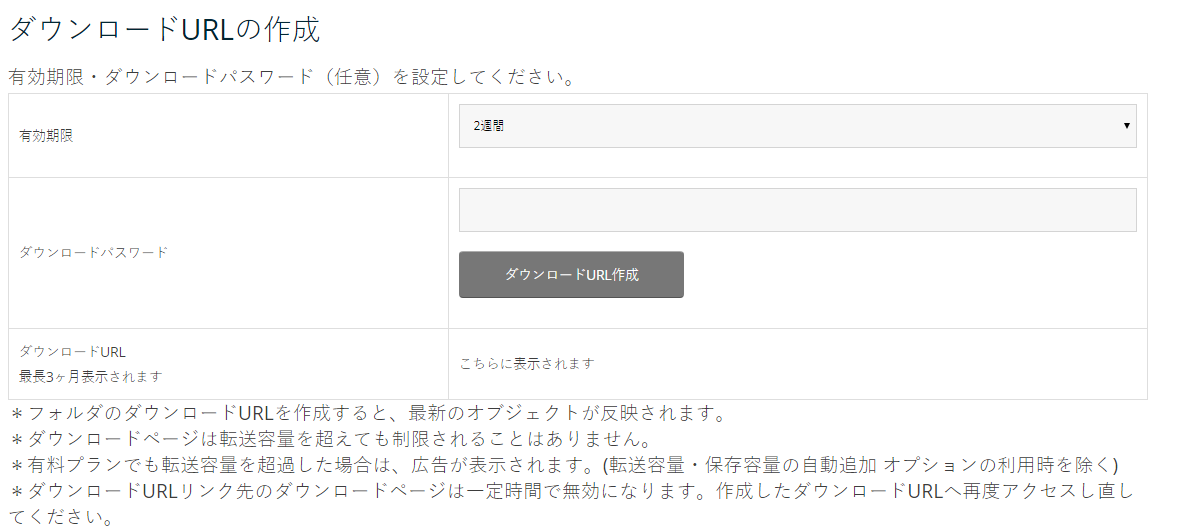Click the ダウンロードURL row label
This screenshot has width=1184, height=527.
tap(72, 351)
